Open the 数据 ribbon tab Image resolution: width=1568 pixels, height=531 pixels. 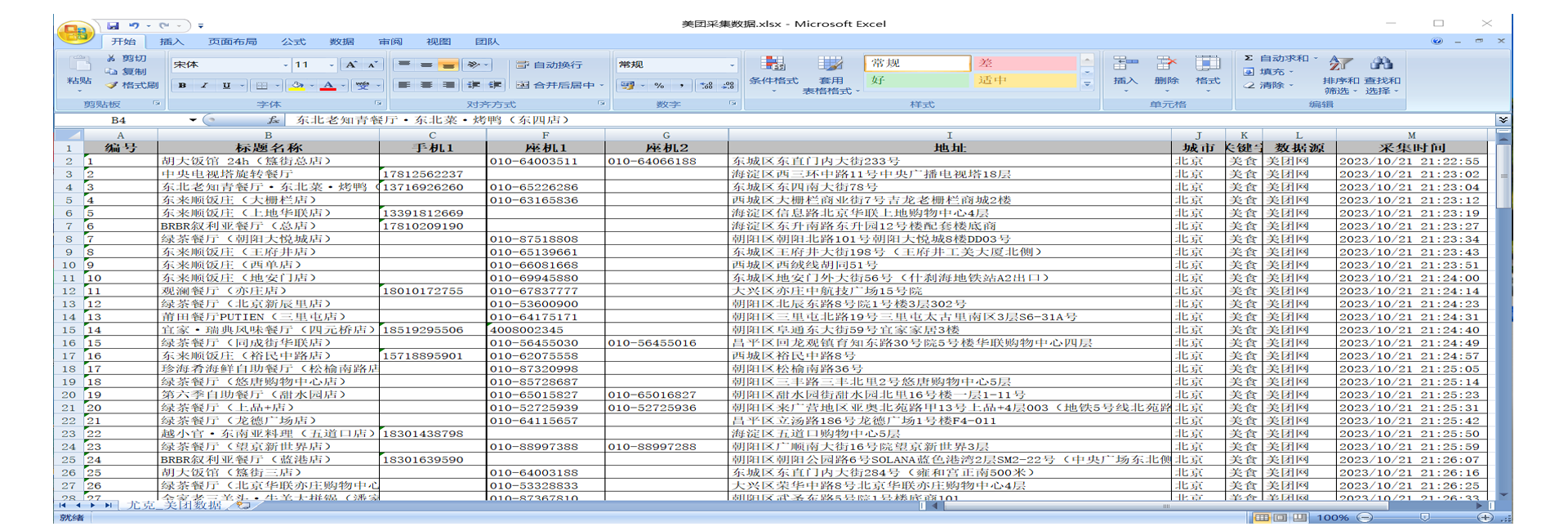click(341, 42)
